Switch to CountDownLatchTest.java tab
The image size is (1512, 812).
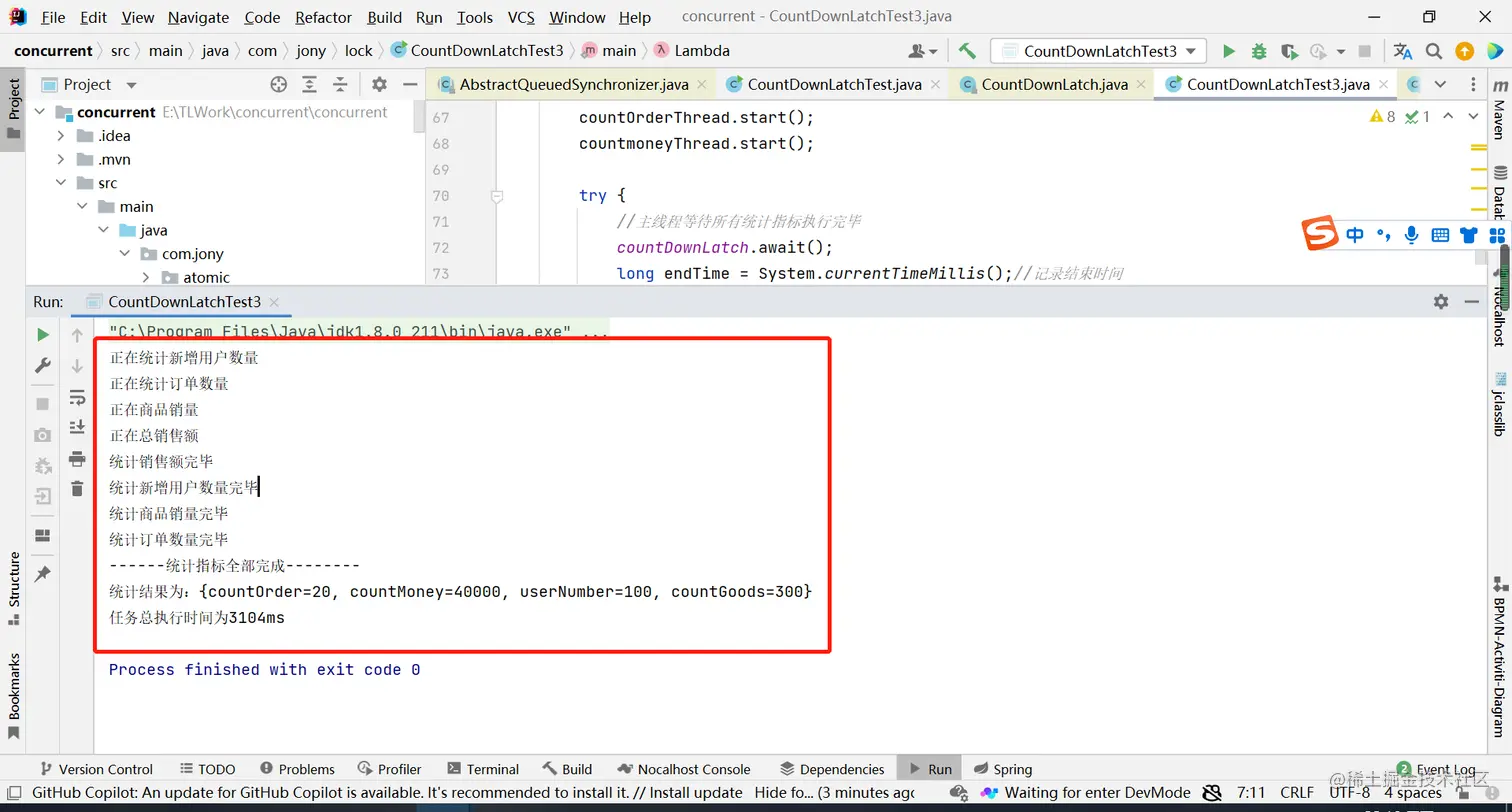[x=834, y=85]
